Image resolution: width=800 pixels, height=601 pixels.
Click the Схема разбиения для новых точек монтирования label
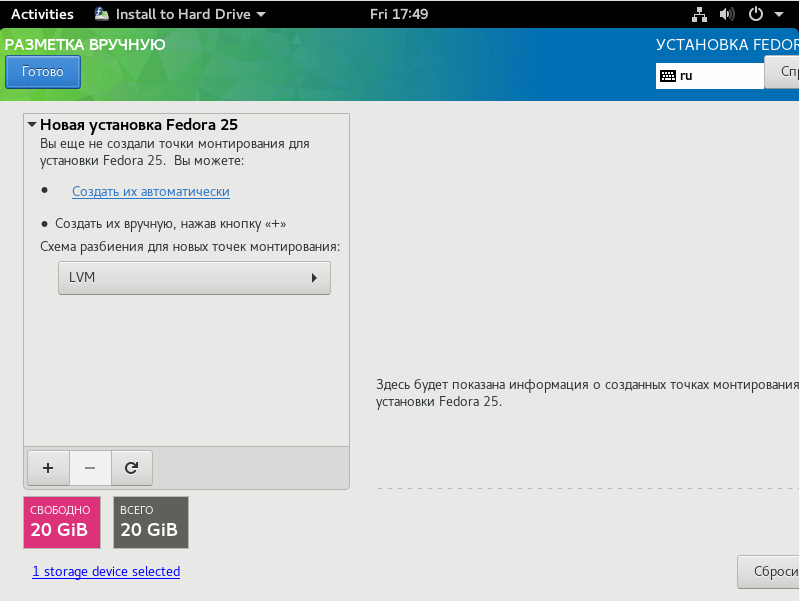[190, 247]
